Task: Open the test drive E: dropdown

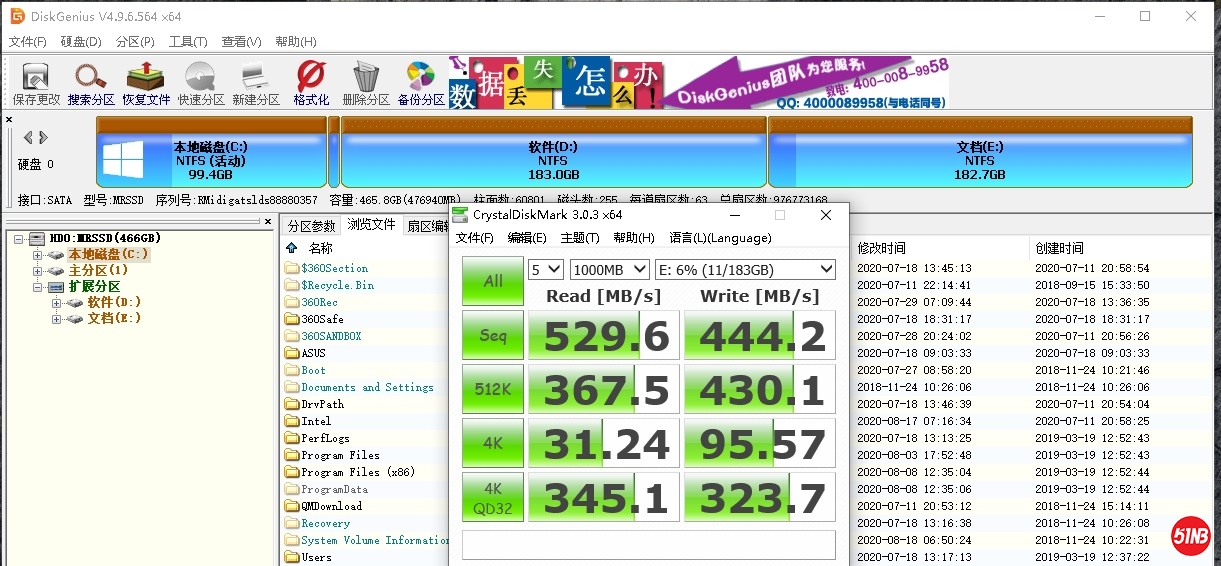Action: click(x=744, y=269)
